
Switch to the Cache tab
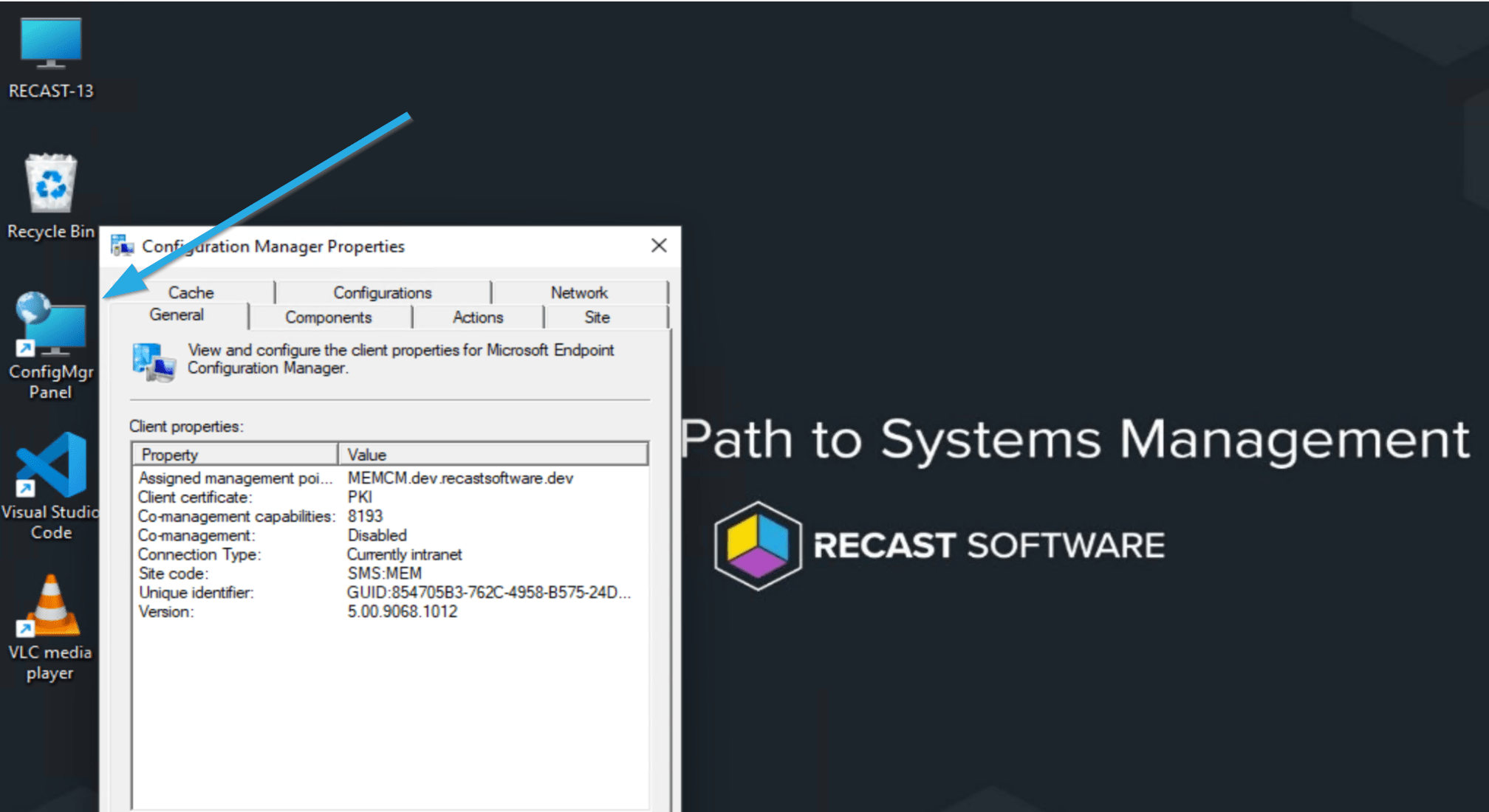[x=191, y=292]
